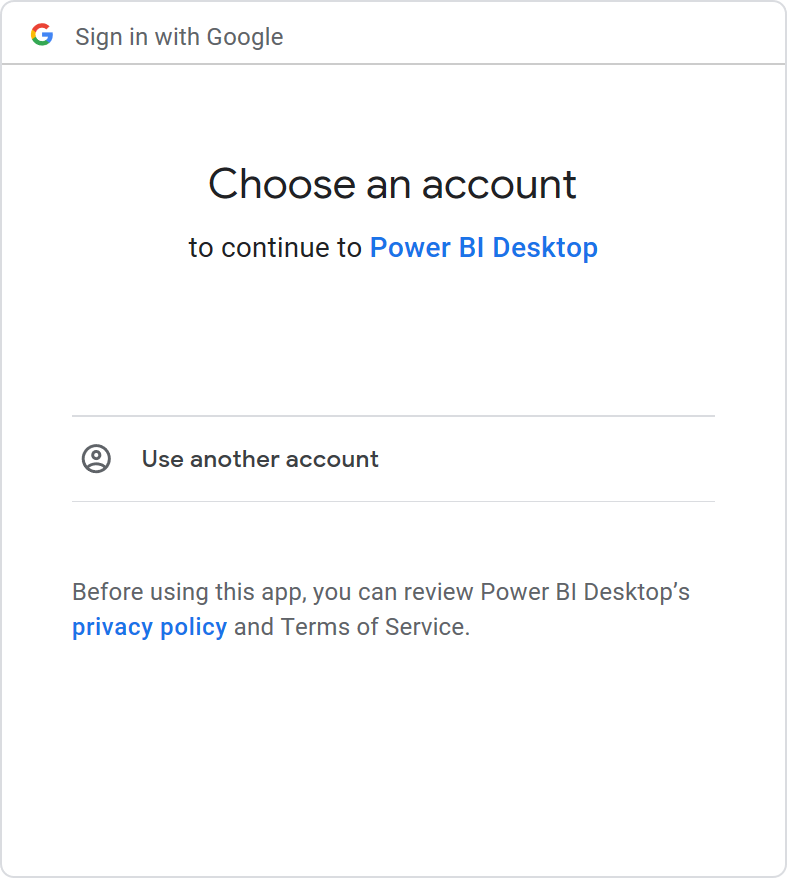Click the divider above Use another account
Screen dimensions: 788x881
pos(393,415)
